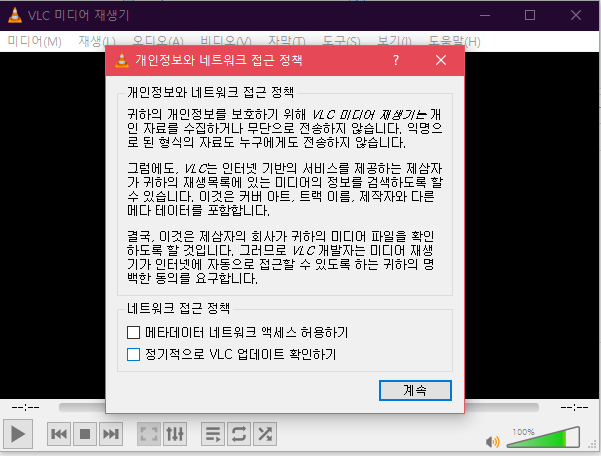The height and width of the screenshot is (456, 601).
Task: Close the 개인정보와 네트워크 접근 정책 dialog
Action: click(x=441, y=60)
